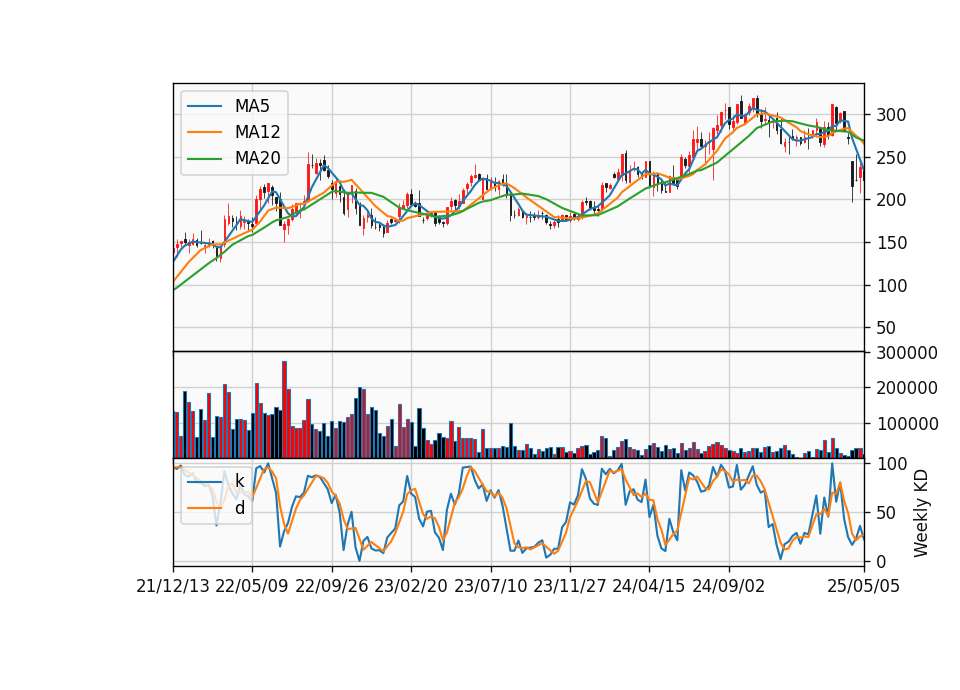Screen dimensions: 960x690
Task: Click the MA20 legend label
Action: tap(257, 158)
